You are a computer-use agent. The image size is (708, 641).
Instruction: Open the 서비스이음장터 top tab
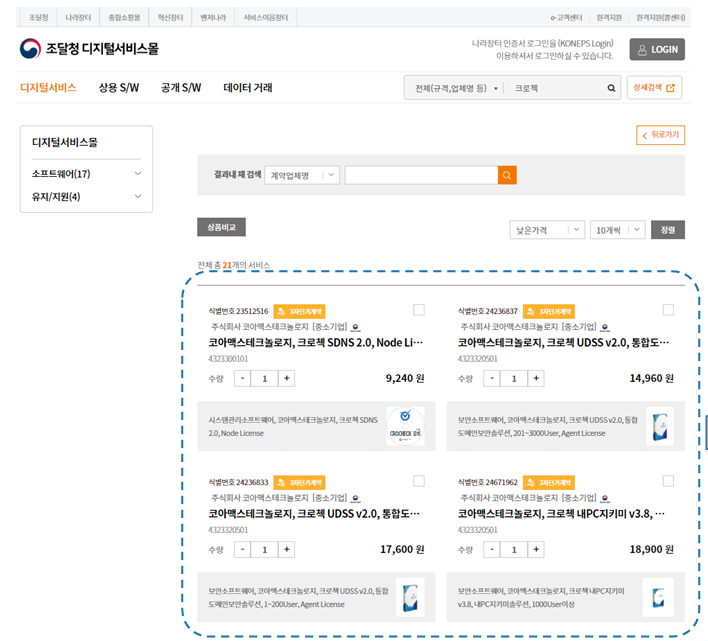(266, 17)
